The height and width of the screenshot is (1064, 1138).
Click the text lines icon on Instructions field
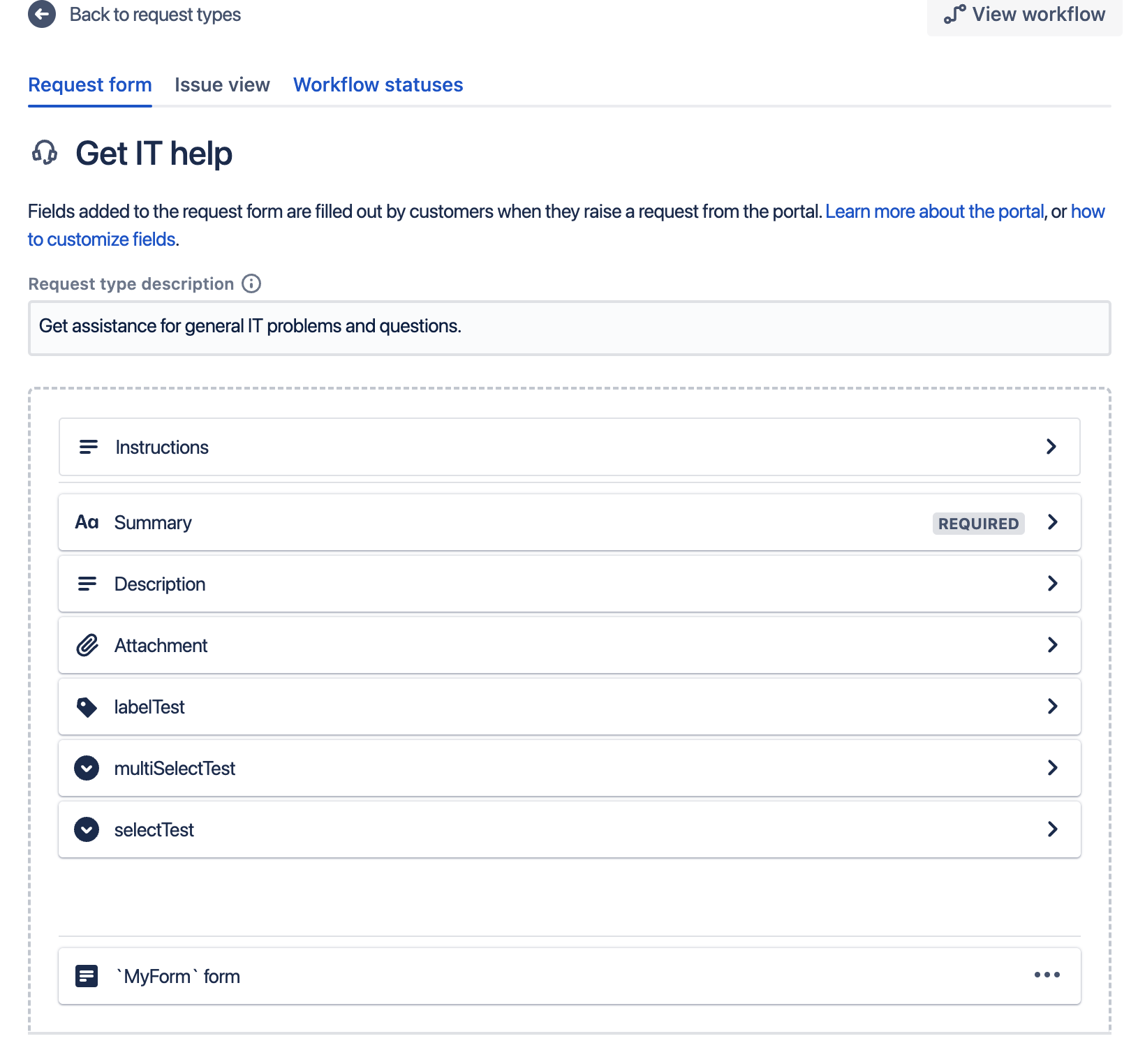87,447
